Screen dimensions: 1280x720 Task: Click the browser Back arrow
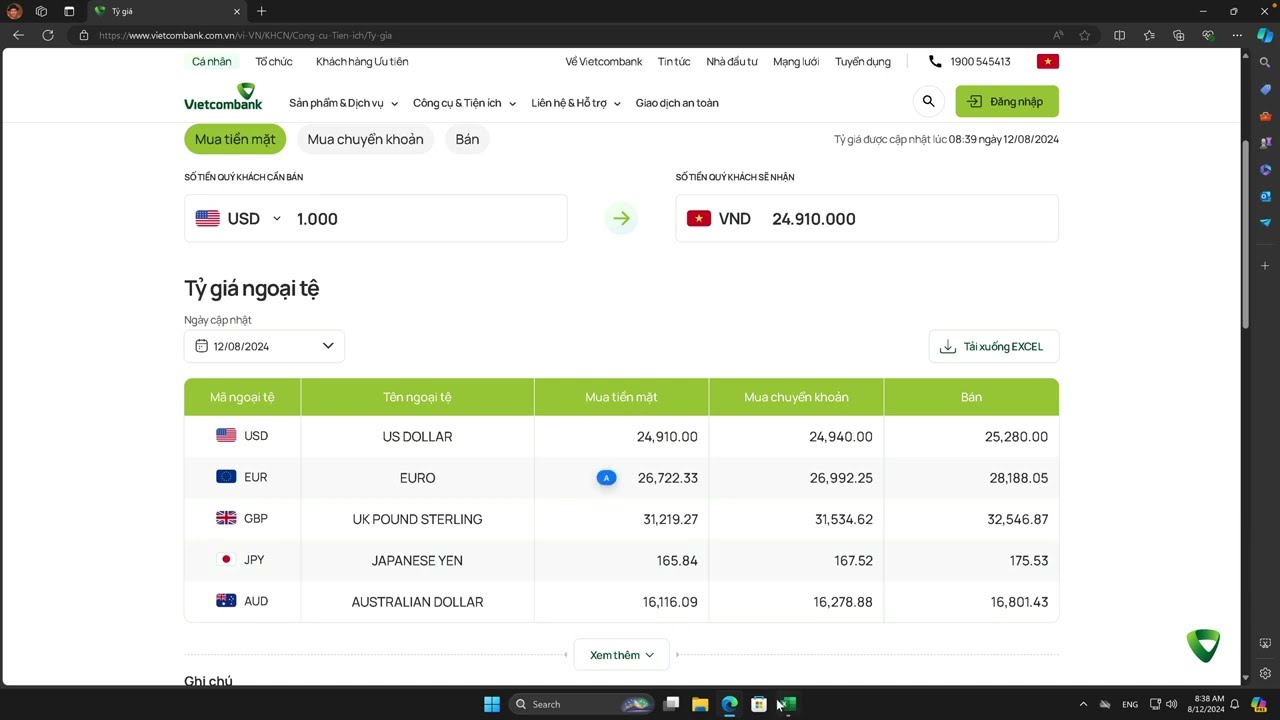pos(18,35)
